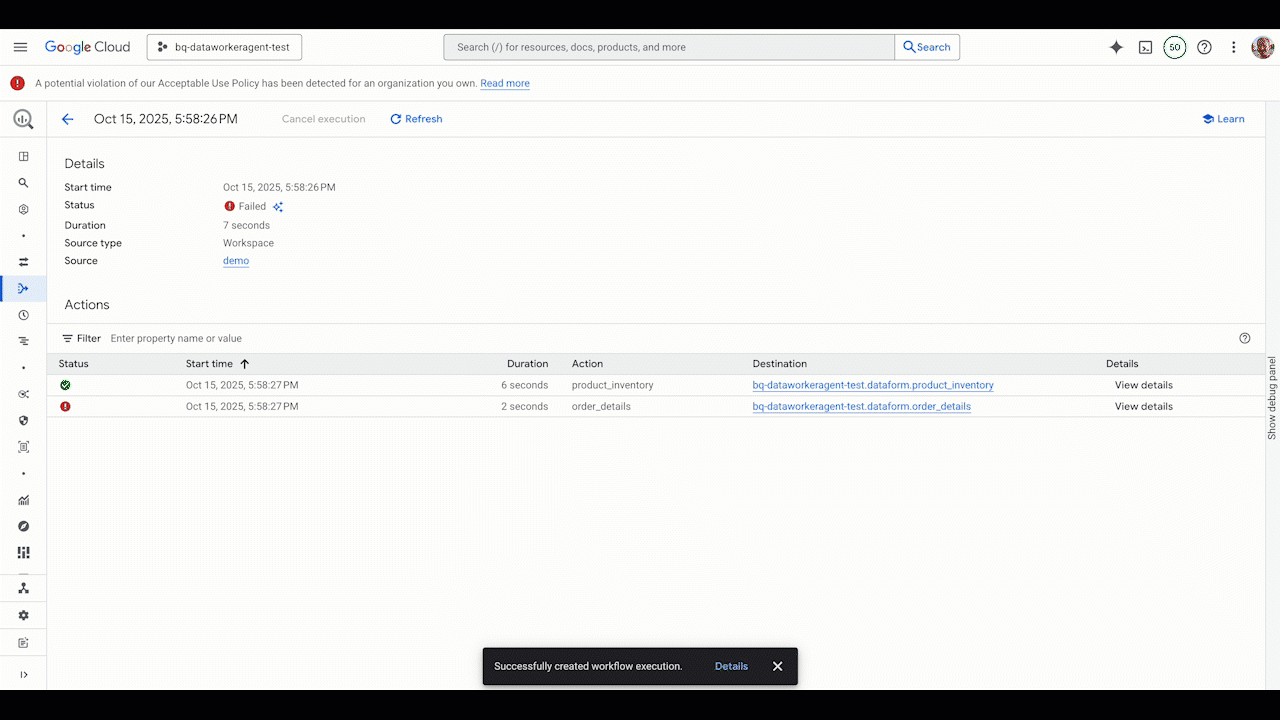Open the main navigation hamburger menu

tap(20, 47)
